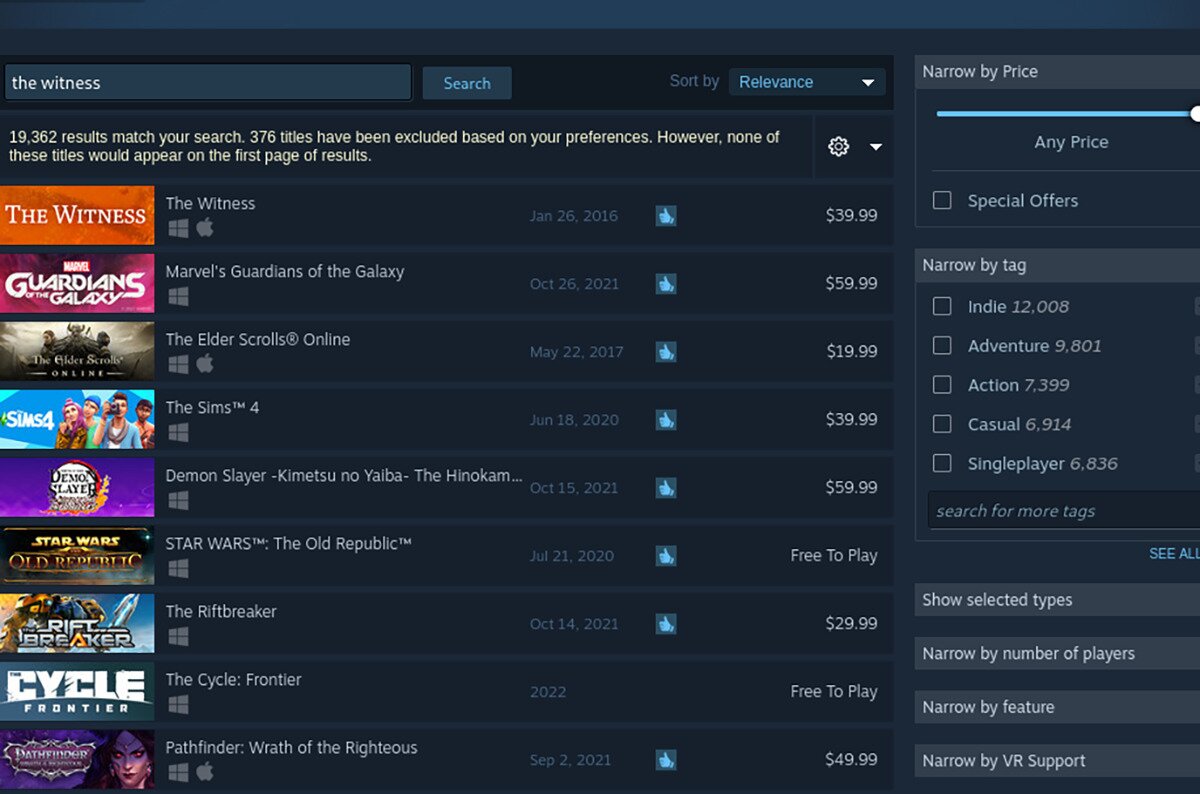Click the Any Price label

[x=1071, y=142]
